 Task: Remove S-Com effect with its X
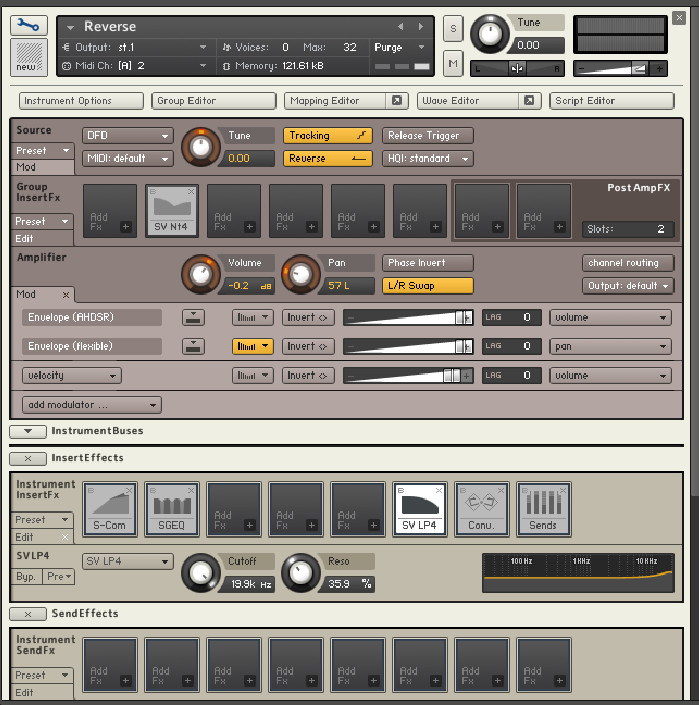pyautogui.click(x=129, y=490)
